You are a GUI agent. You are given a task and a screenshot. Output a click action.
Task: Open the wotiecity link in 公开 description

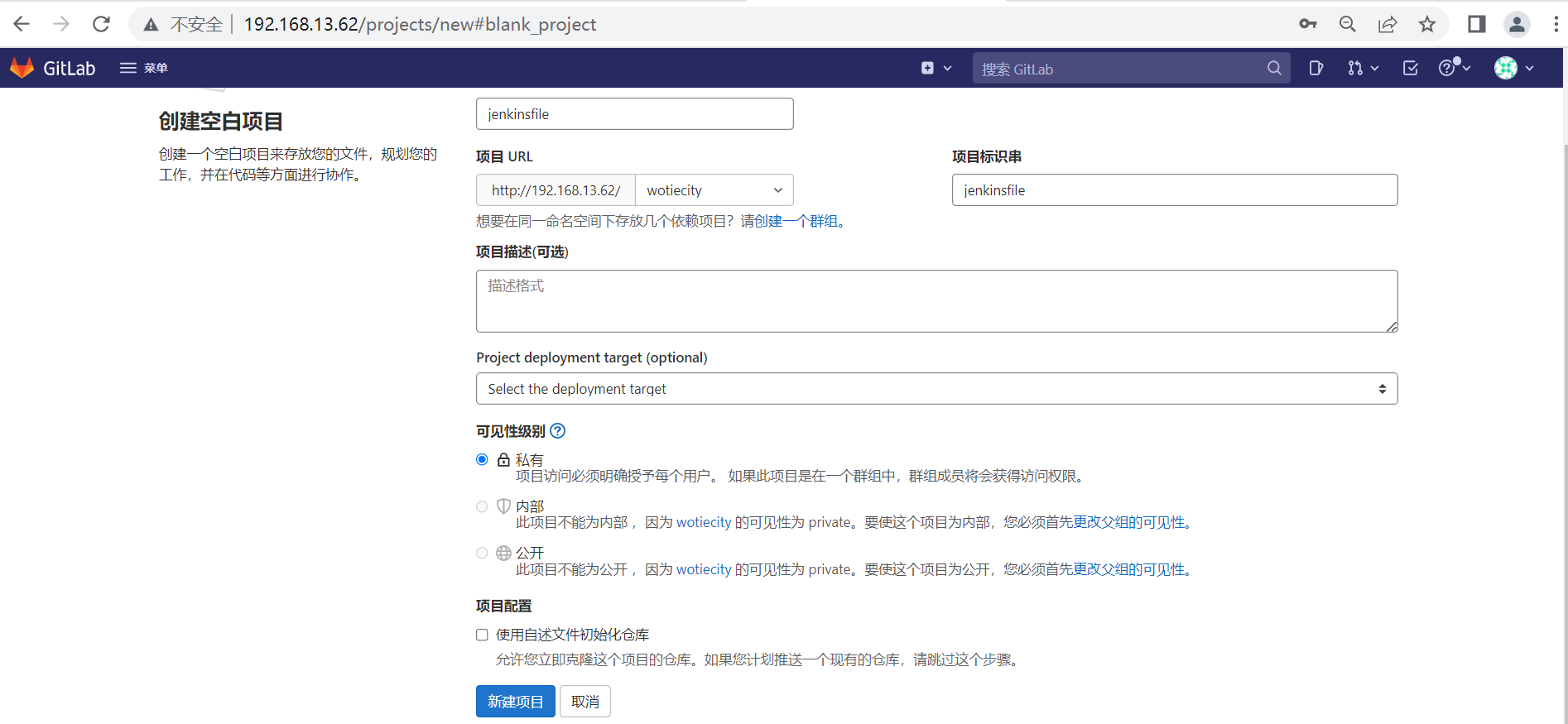(704, 570)
